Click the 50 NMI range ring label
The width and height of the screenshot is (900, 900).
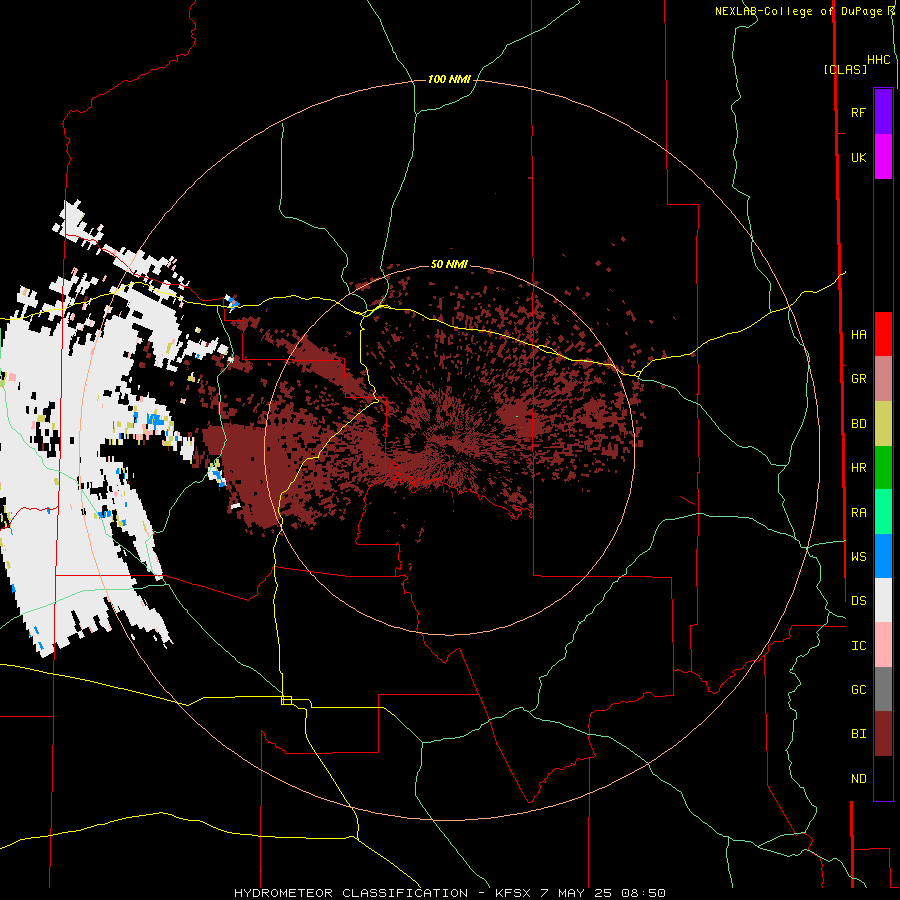pos(449,264)
